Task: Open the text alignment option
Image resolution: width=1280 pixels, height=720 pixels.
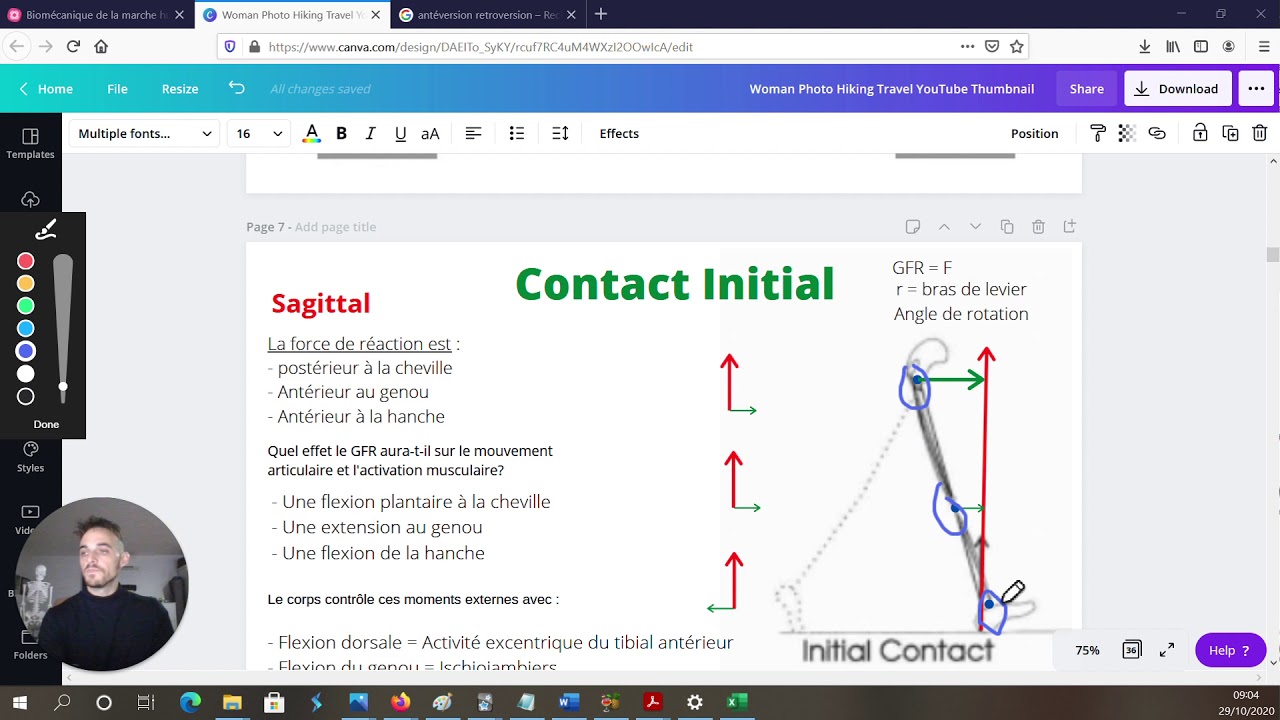Action: tap(473, 133)
